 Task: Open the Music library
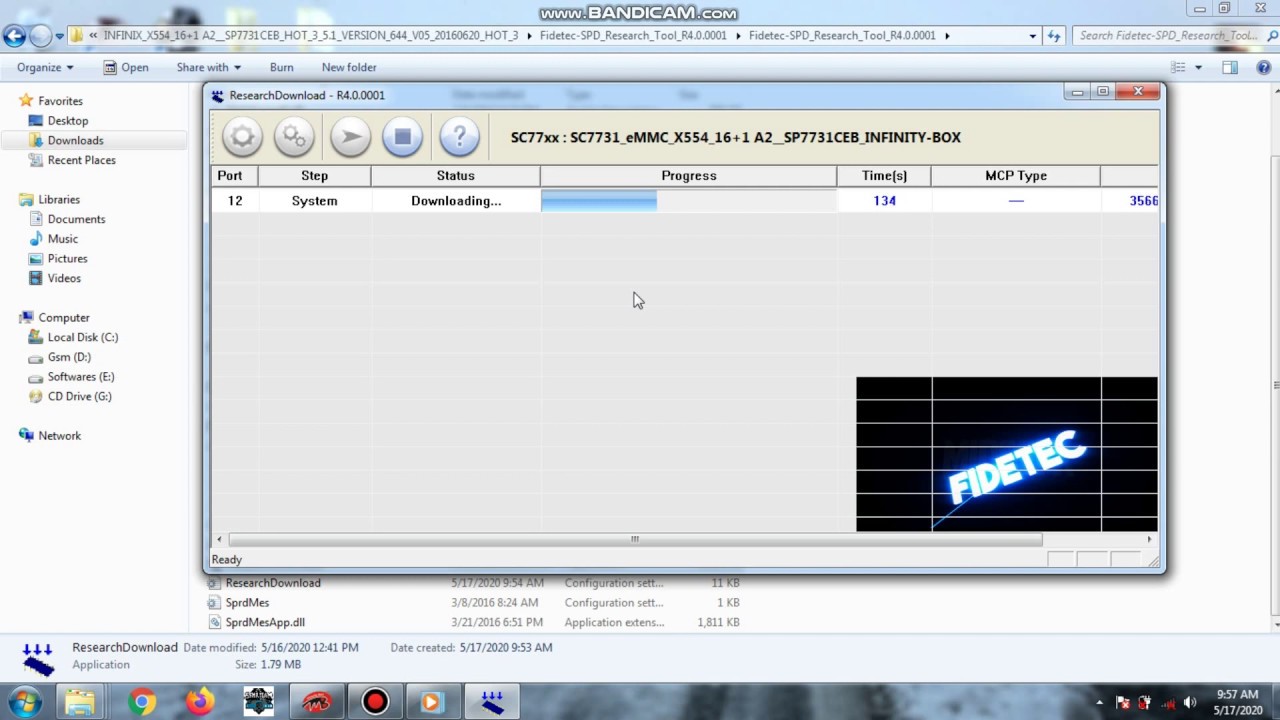(x=62, y=239)
